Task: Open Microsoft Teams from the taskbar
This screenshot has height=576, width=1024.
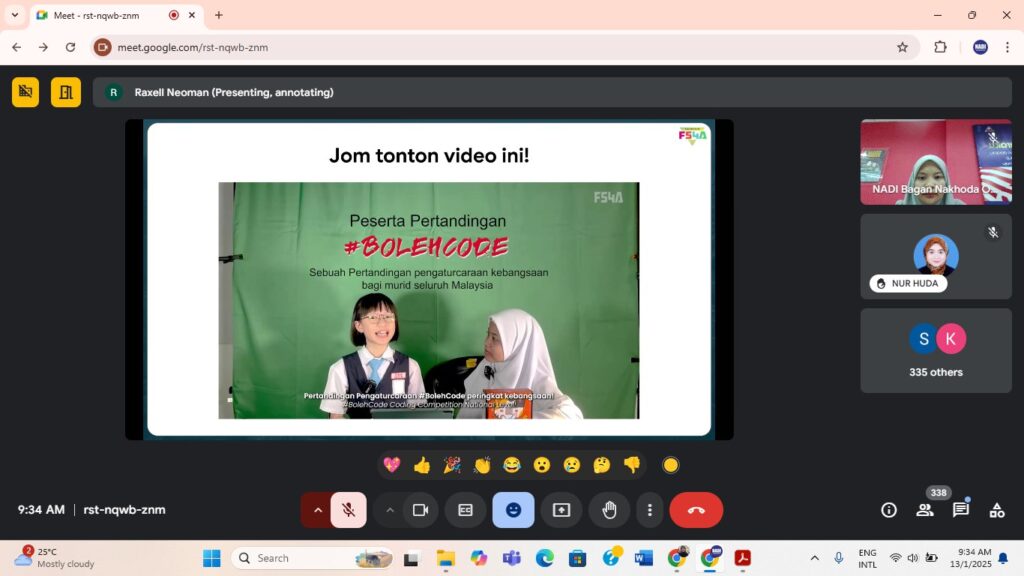Action: coord(511,558)
